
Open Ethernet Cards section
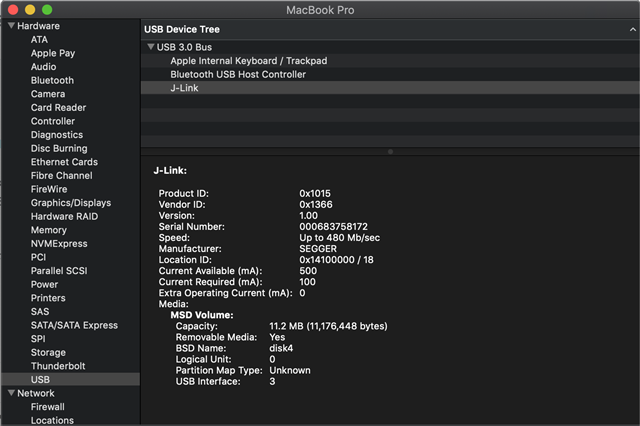click(64, 162)
